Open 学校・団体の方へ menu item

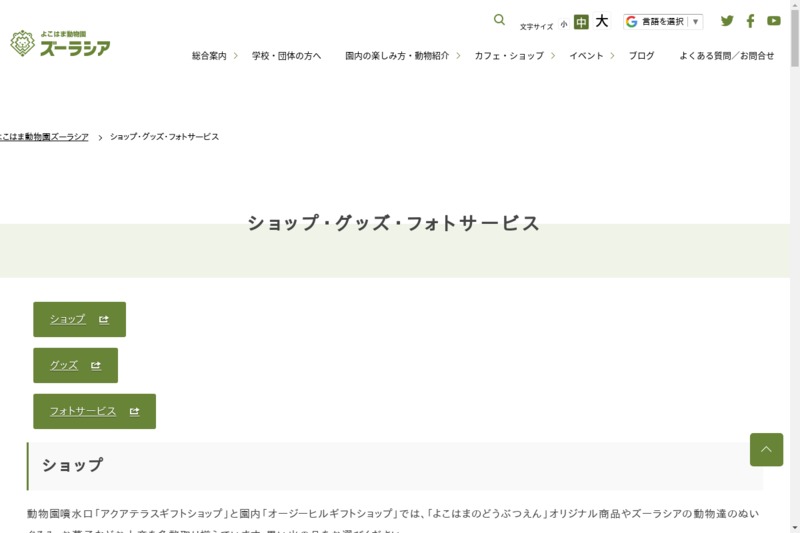click(x=286, y=56)
